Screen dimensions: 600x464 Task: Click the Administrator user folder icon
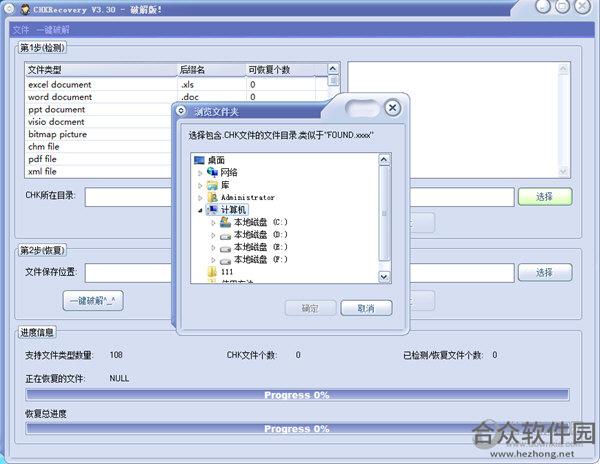(x=212, y=197)
